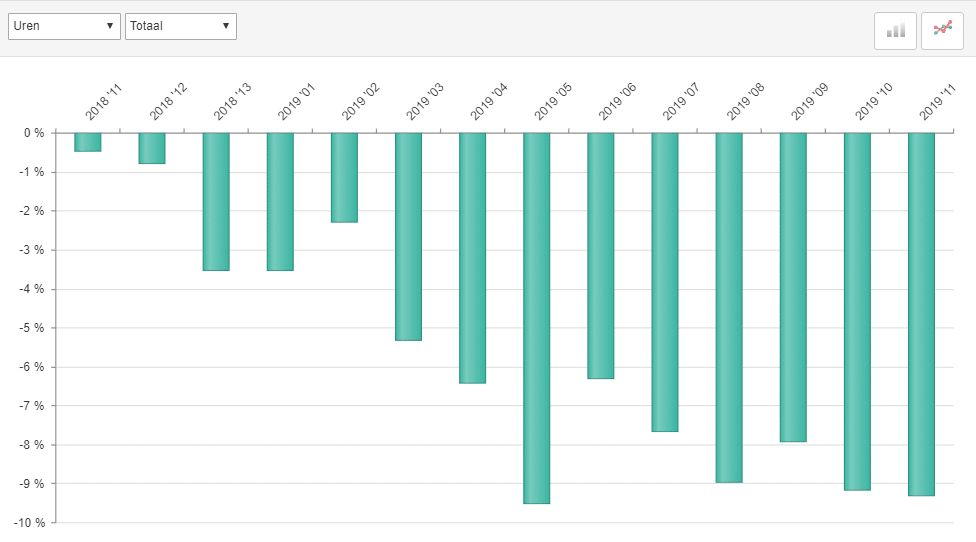Select the 2019 '01 bar
The width and height of the screenshot is (976, 542).
click(280, 201)
